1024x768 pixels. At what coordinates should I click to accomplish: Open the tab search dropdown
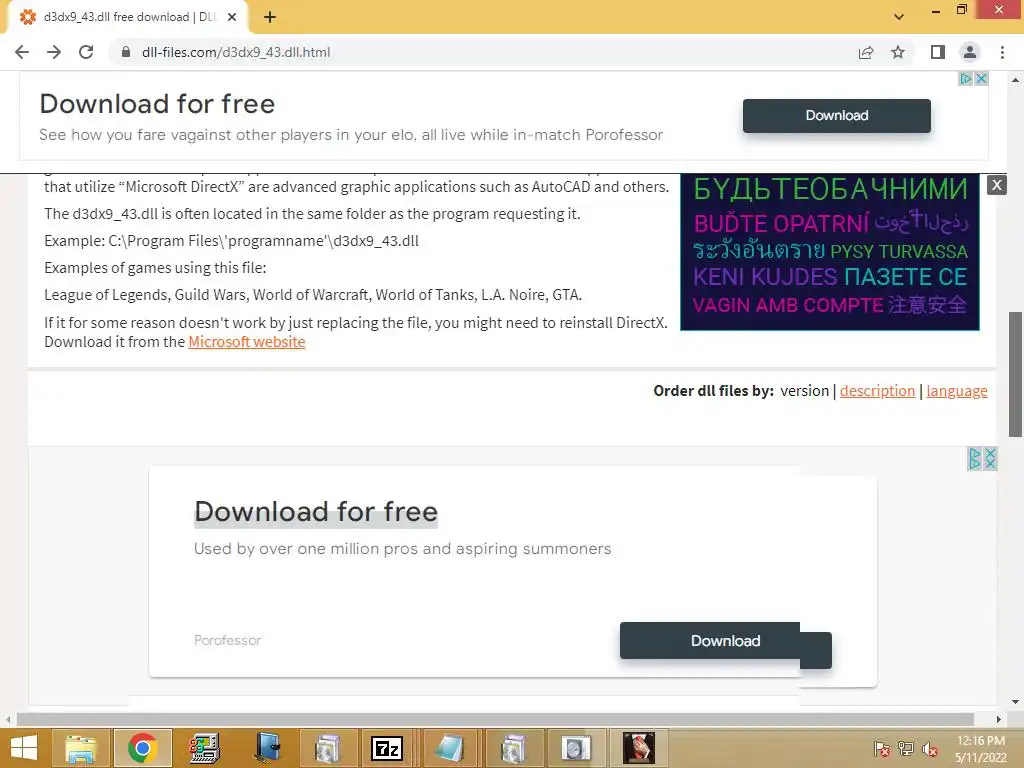(899, 17)
